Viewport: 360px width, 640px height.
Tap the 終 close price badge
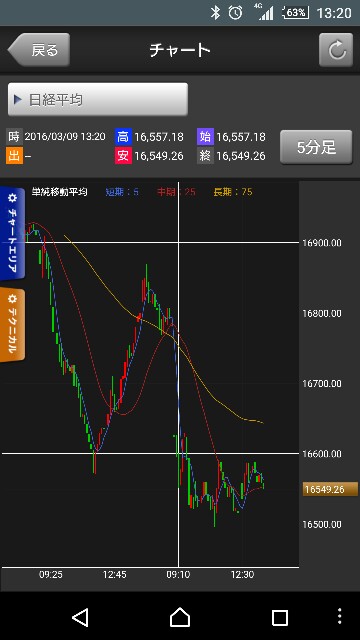click(x=205, y=156)
